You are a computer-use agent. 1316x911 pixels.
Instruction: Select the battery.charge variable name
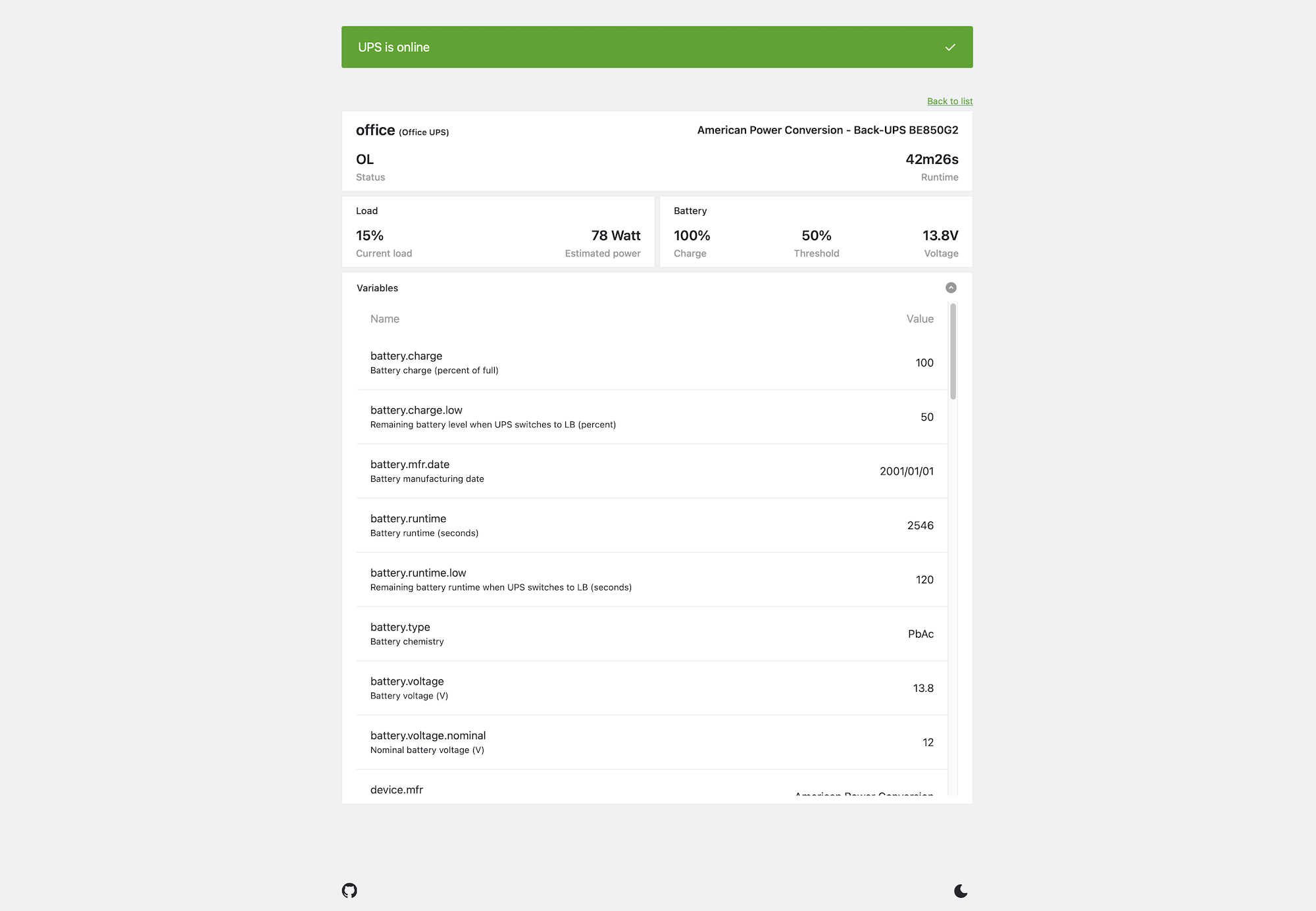[x=406, y=356]
